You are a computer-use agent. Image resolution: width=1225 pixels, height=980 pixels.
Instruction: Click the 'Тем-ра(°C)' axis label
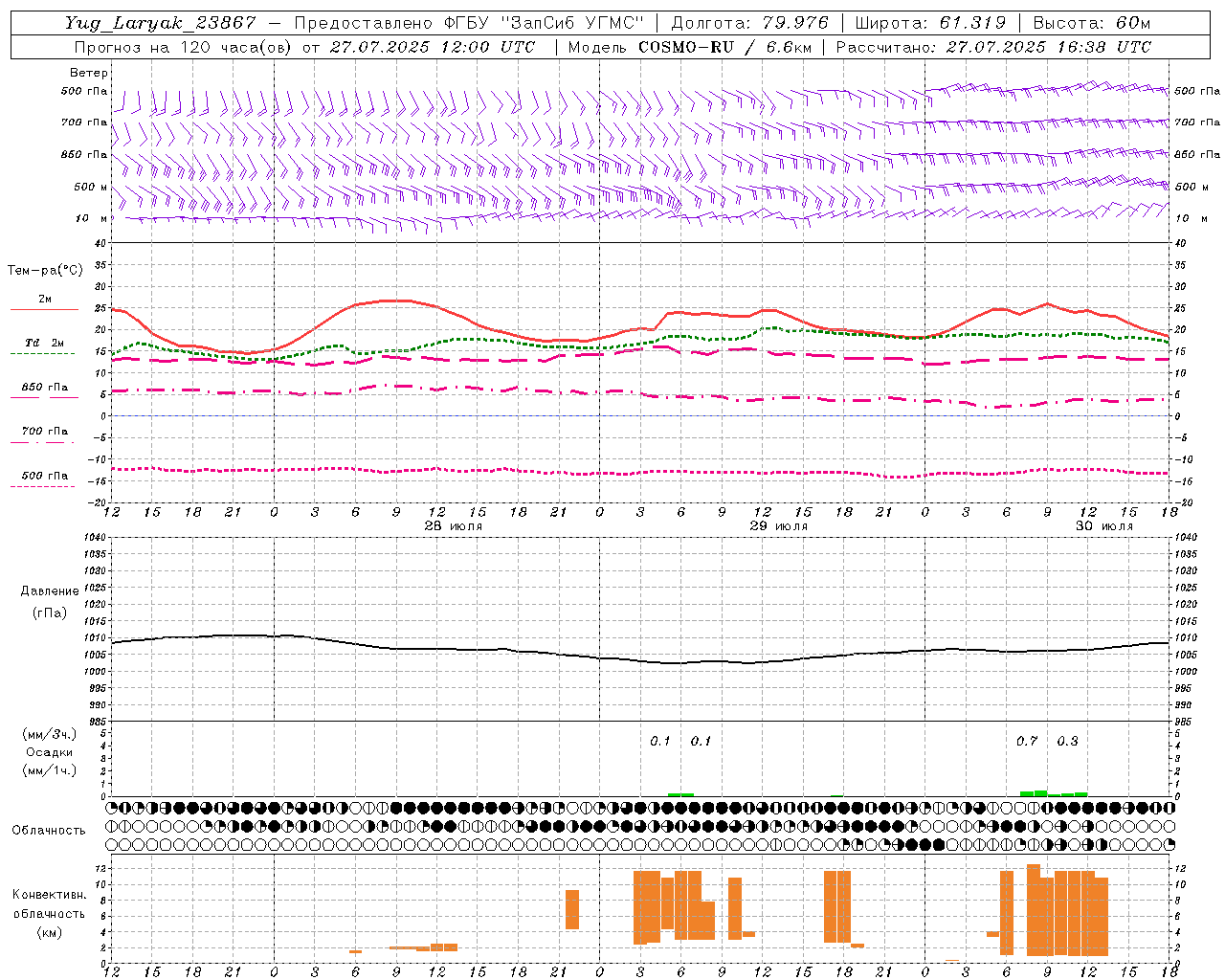(45, 271)
